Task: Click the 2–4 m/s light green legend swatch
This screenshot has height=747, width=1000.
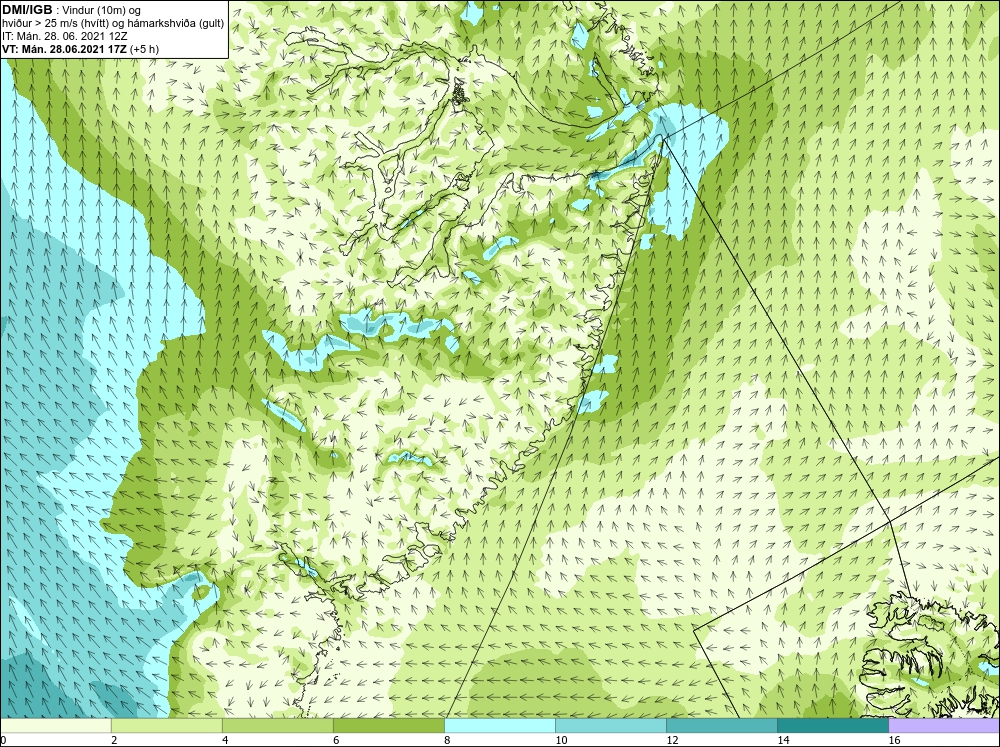Action: (x=167, y=726)
